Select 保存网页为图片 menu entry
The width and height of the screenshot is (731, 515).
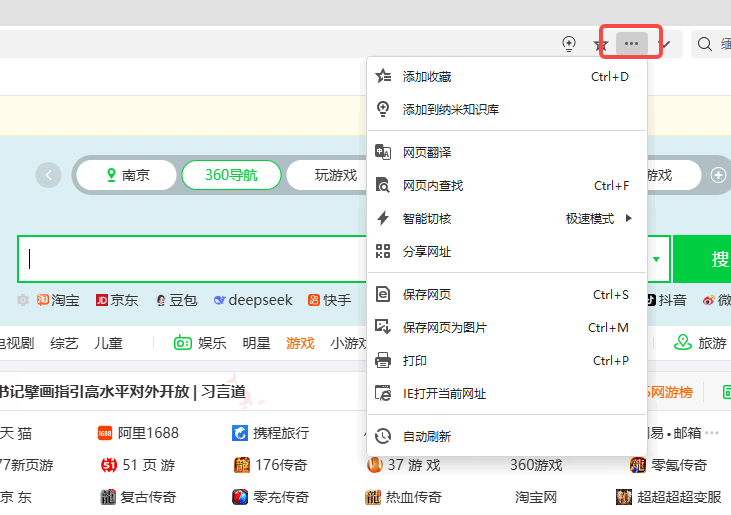point(444,328)
